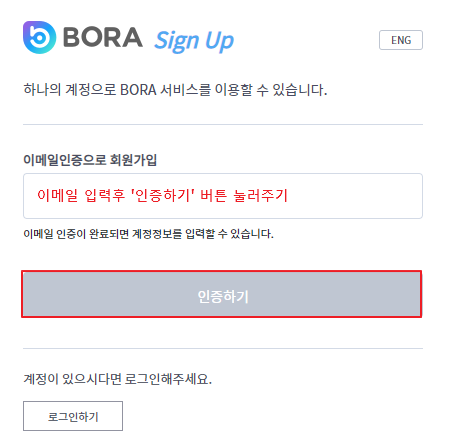Image resolution: width=462 pixels, height=442 pixels.
Task: Switch language using the ENG button
Action: click(401, 40)
